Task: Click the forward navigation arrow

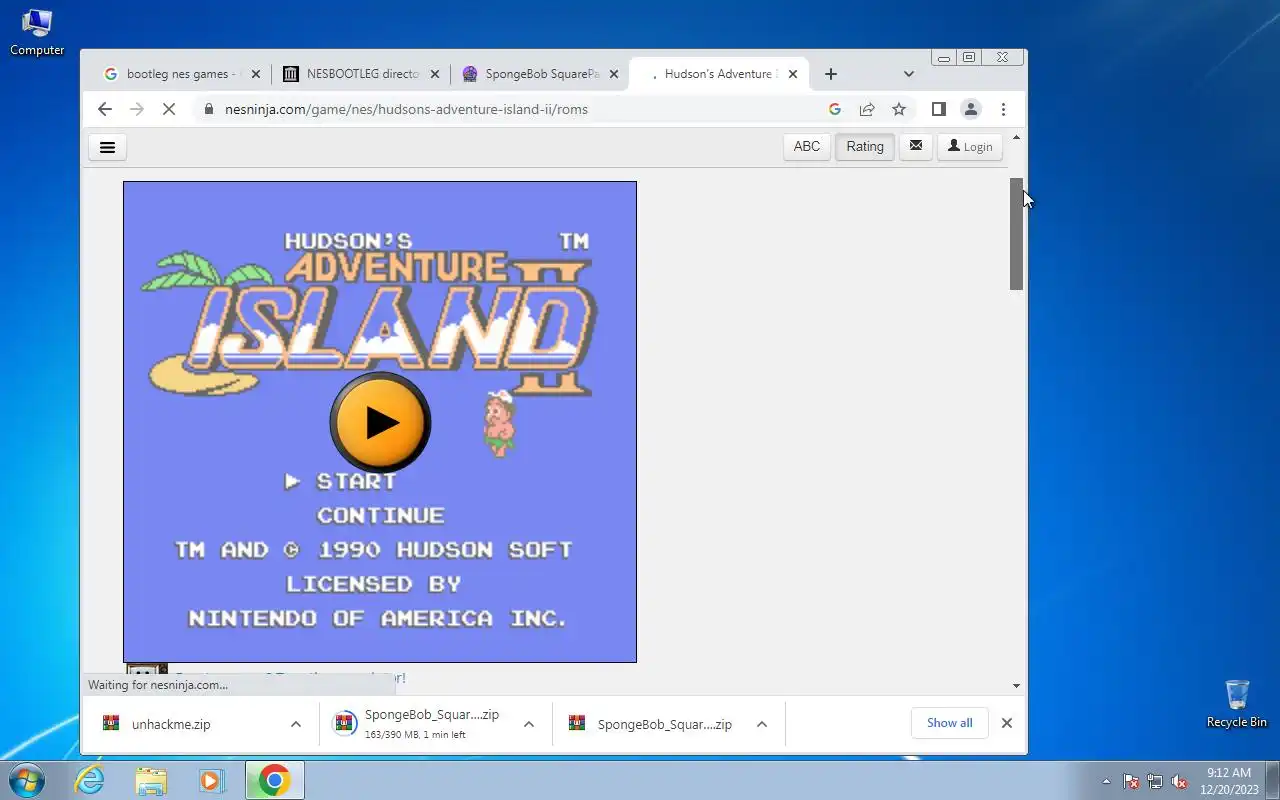Action: [137, 109]
